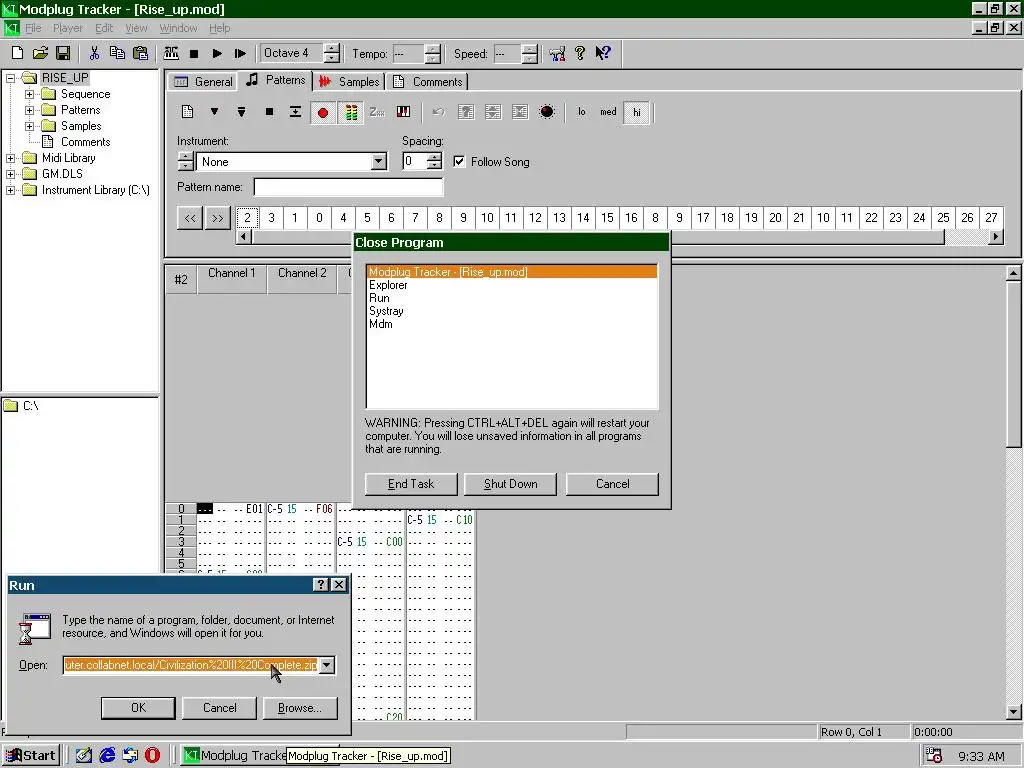The width and height of the screenshot is (1024, 768).
Task: Open help with the question mark icon
Action: coord(580,53)
